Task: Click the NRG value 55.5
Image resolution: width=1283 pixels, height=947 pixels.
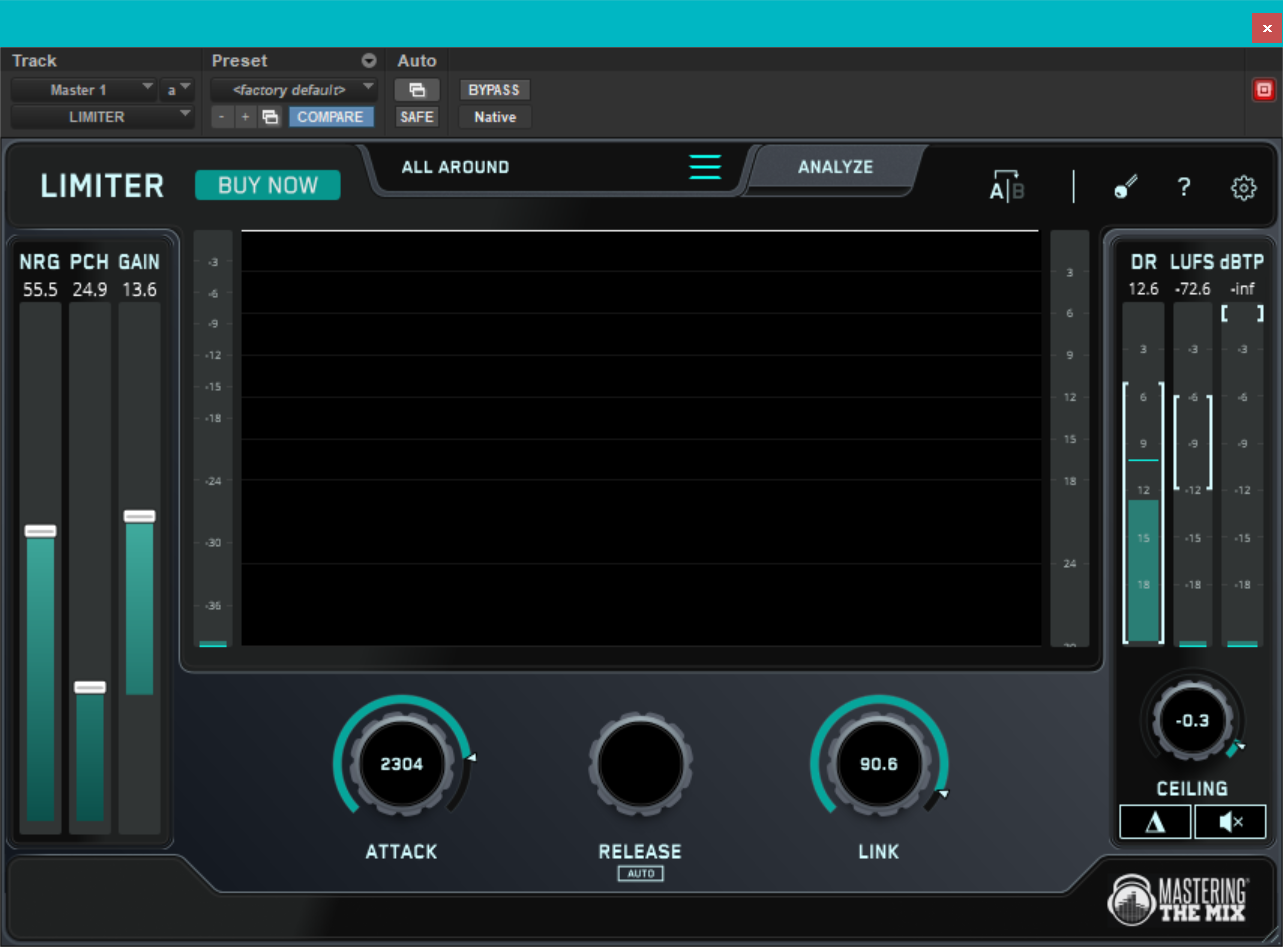Action: [x=41, y=290]
